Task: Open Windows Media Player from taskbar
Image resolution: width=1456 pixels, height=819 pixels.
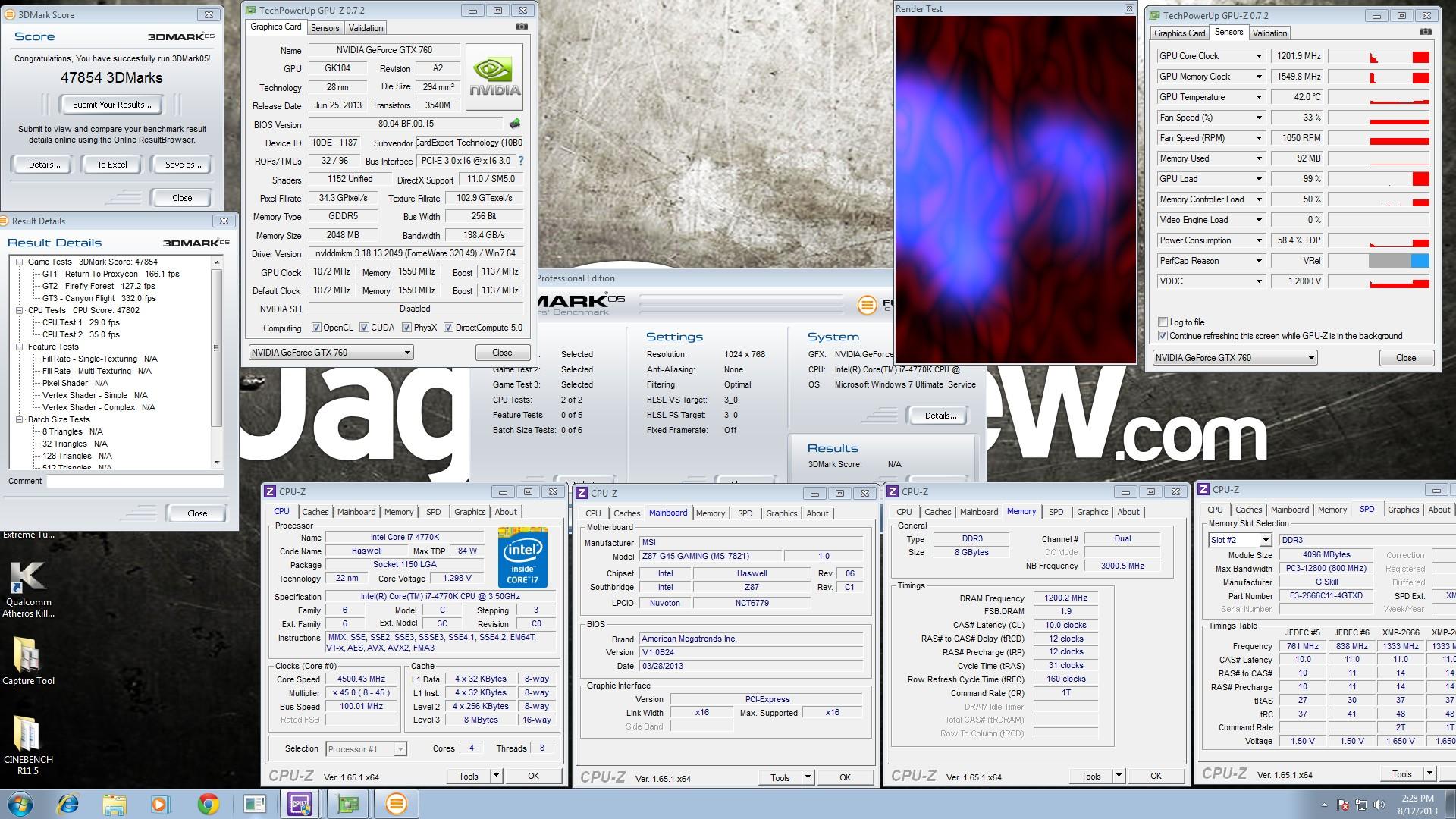Action: pyautogui.click(x=161, y=804)
